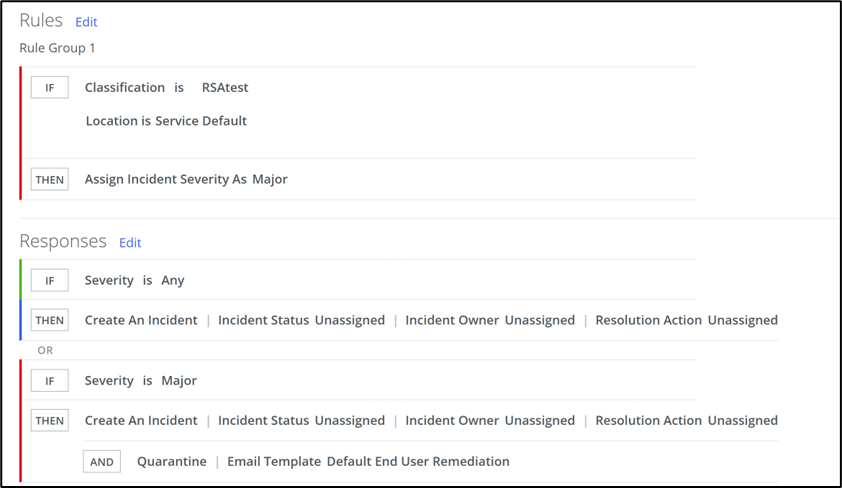This screenshot has height=488, width=842.
Task: Click the Severity is Major condition text
Action: [x=140, y=381]
